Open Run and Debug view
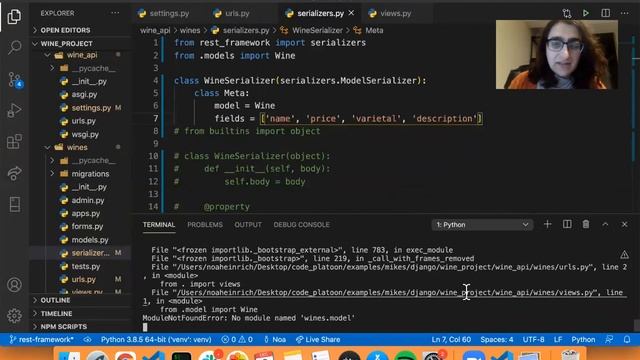Viewport: 640px width, 360px height. [14, 110]
